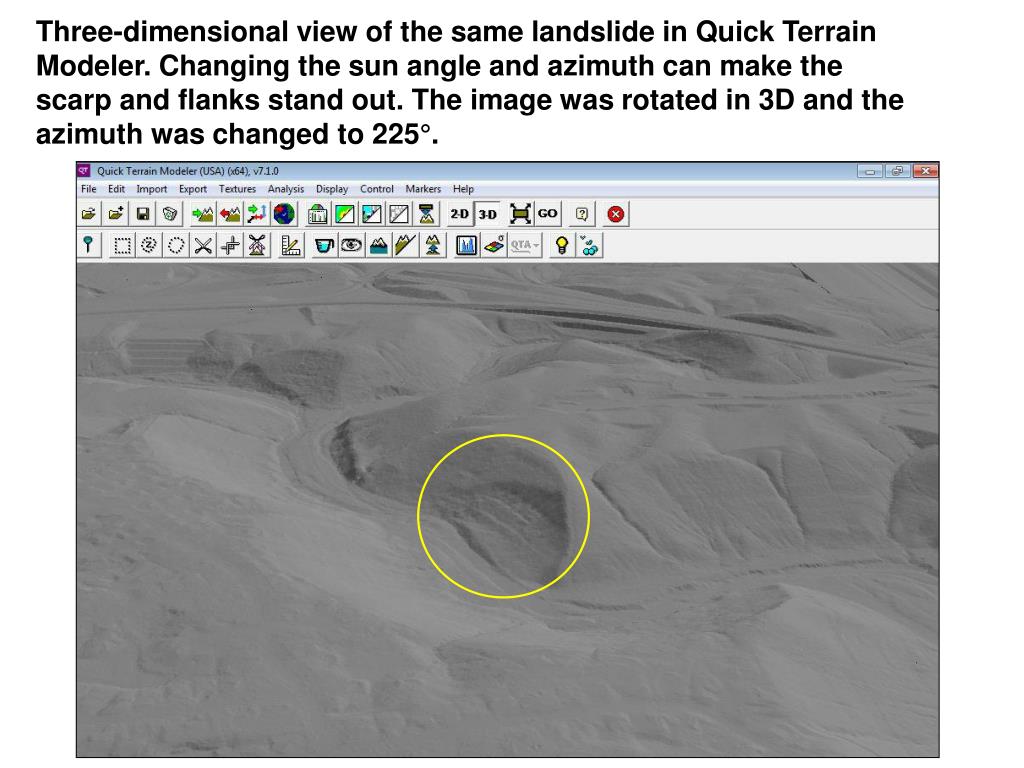This screenshot has width=1024, height=768.
Task: Click the color height map texture icon
Action: point(345,214)
